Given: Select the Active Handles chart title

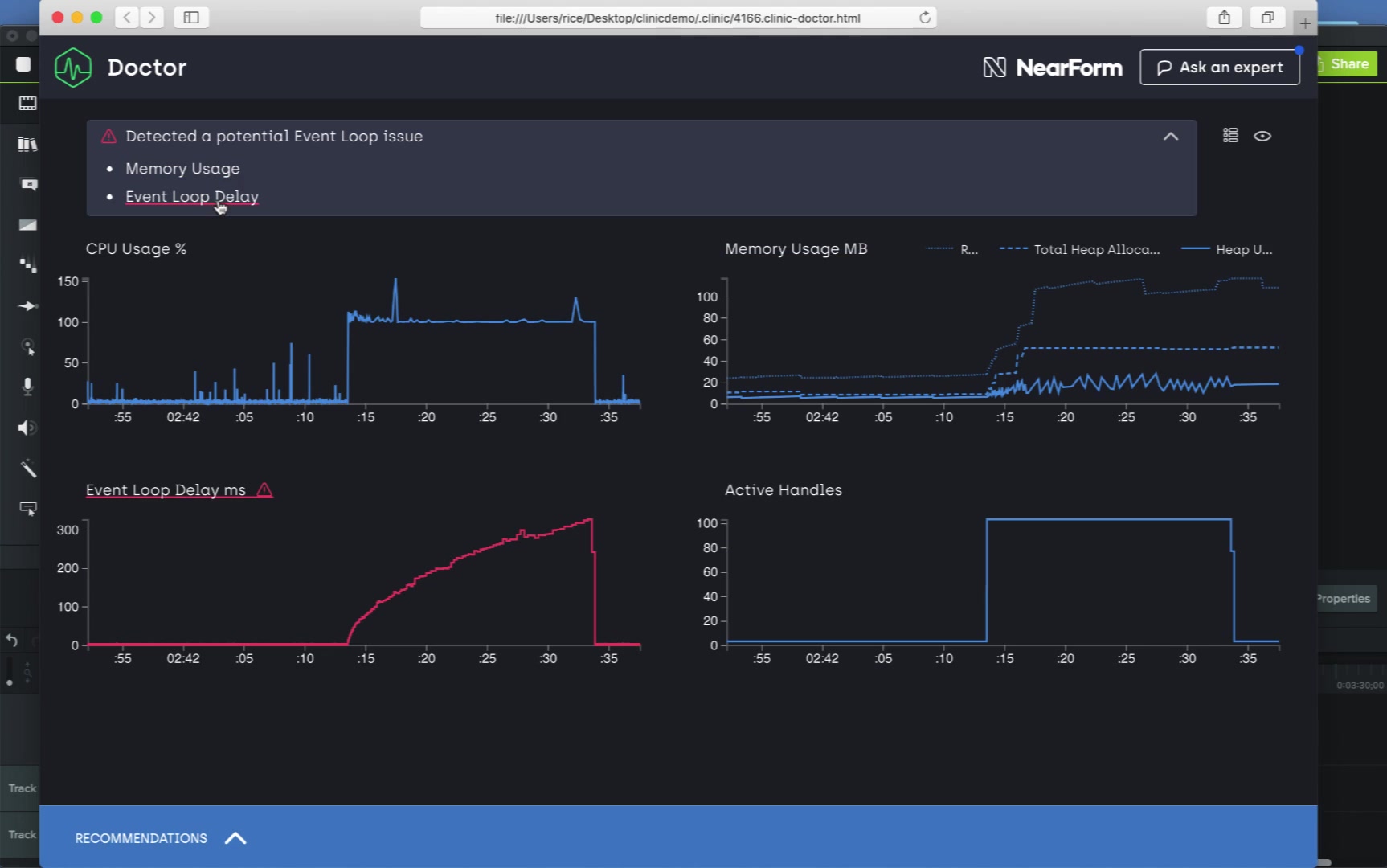Looking at the screenshot, I should [x=784, y=490].
